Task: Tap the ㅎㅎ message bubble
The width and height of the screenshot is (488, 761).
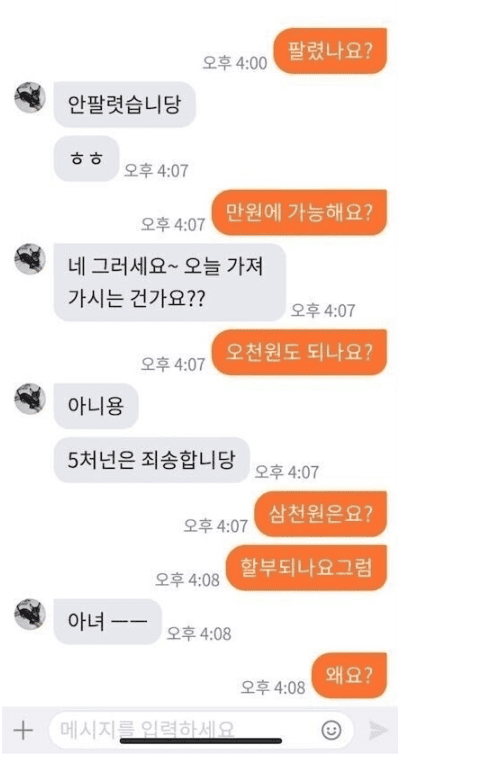Action: (x=86, y=159)
